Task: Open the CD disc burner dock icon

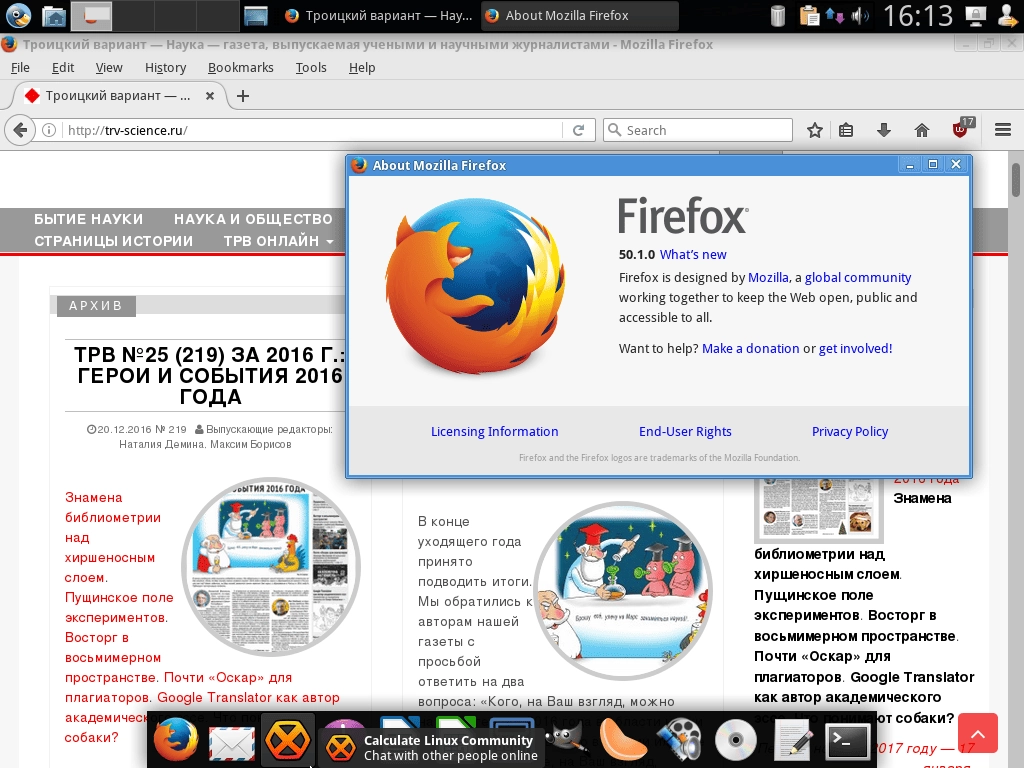Action: click(x=736, y=740)
